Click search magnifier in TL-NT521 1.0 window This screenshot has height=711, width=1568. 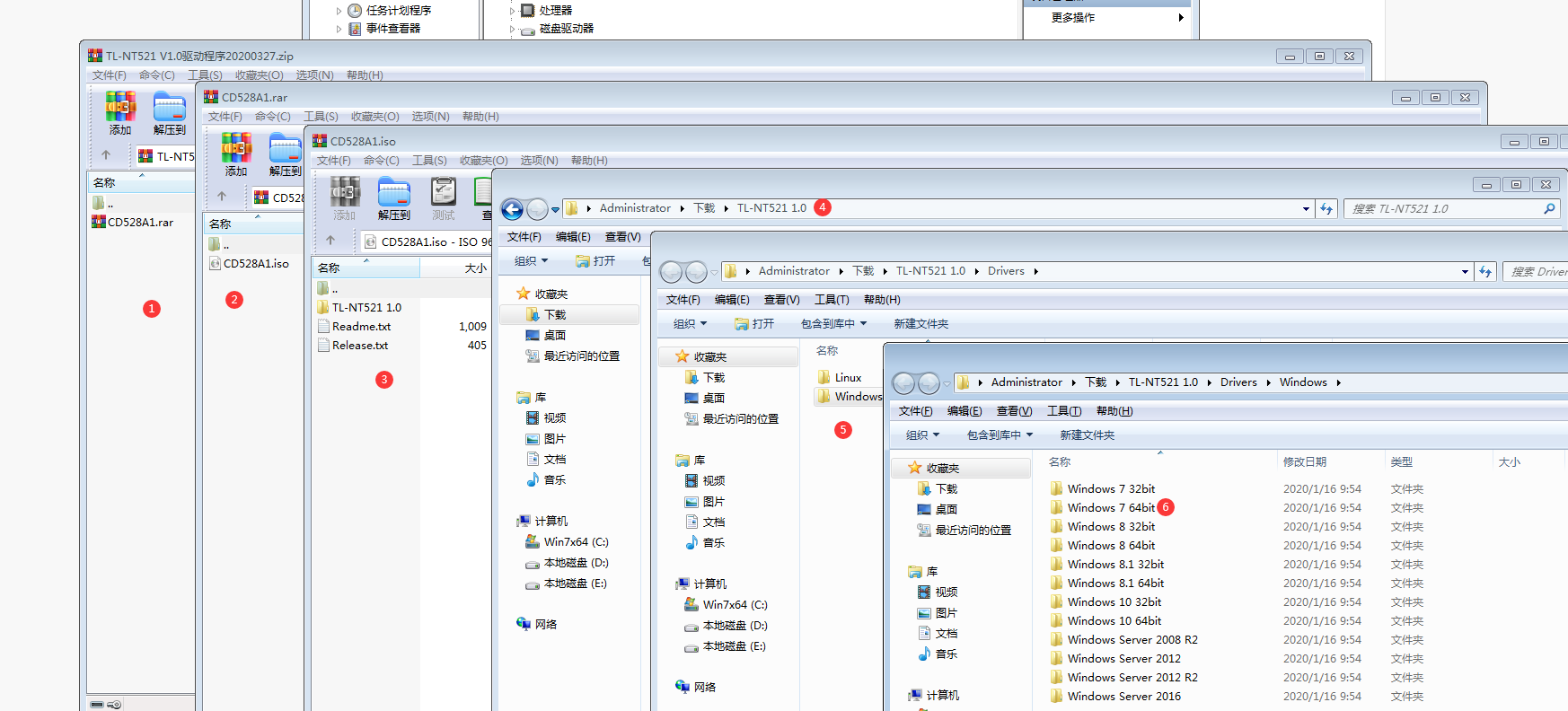coord(1549,208)
